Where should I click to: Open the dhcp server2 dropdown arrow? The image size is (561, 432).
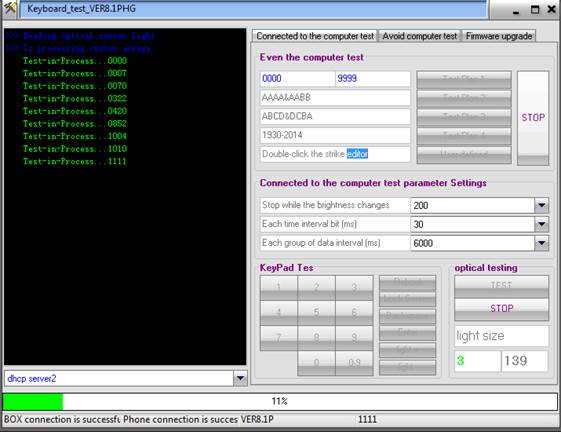click(x=240, y=378)
